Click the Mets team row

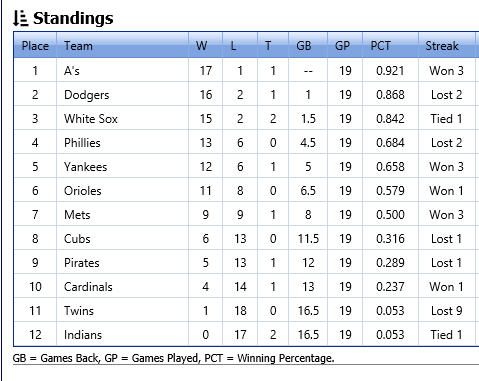click(x=246, y=215)
